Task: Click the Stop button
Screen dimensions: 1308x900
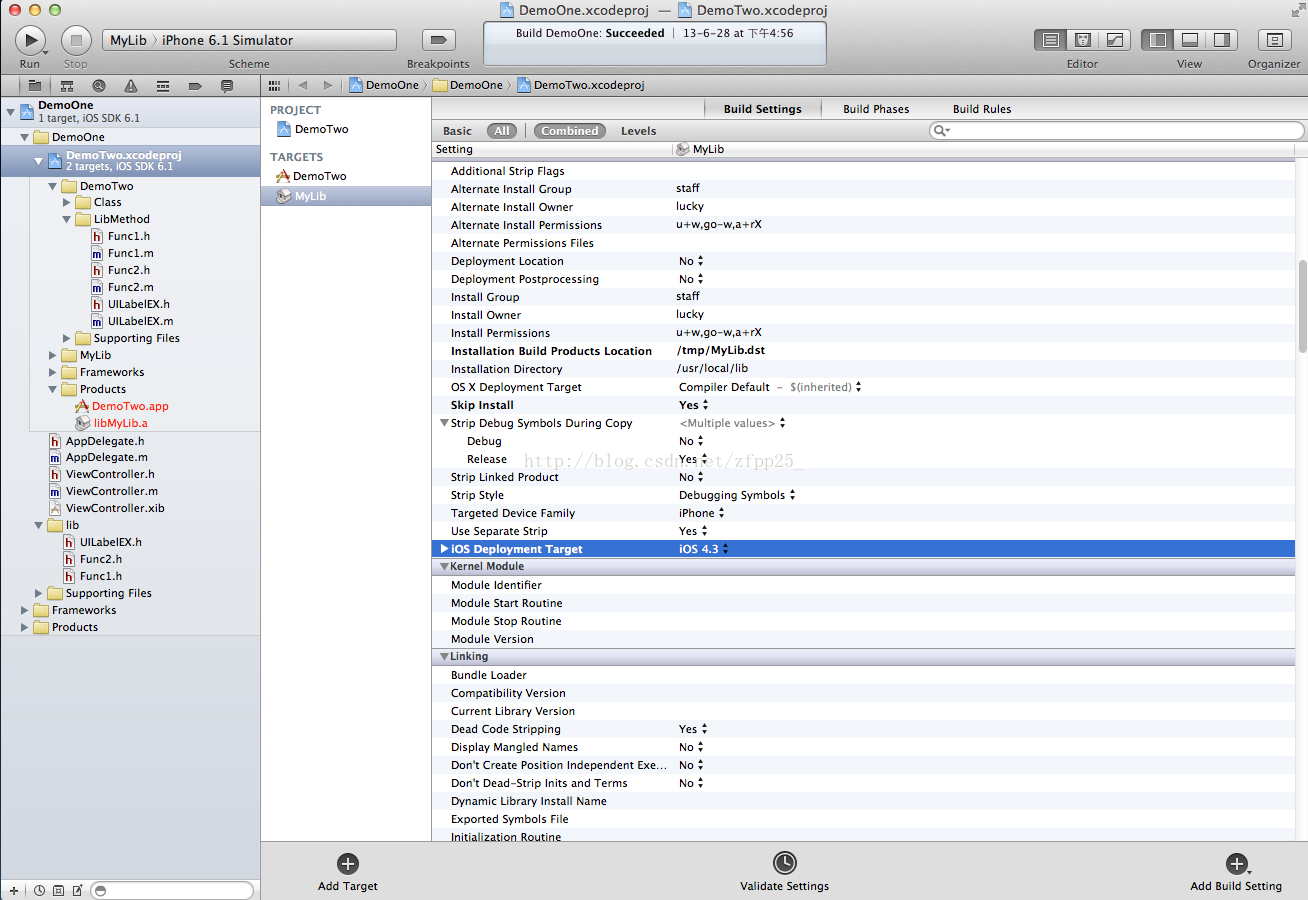Action: [x=76, y=40]
